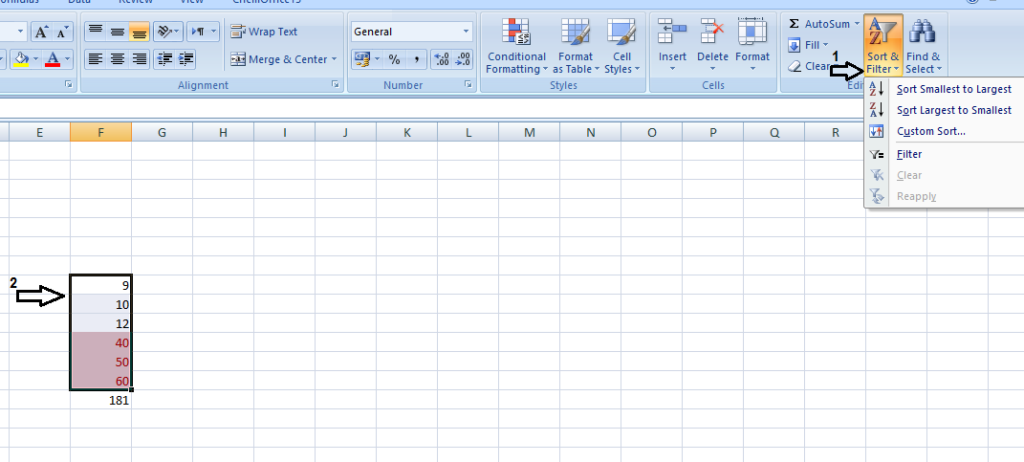The image size is (1024, 462).
Task: Click Insert cells button
Action: click(672, 45)
